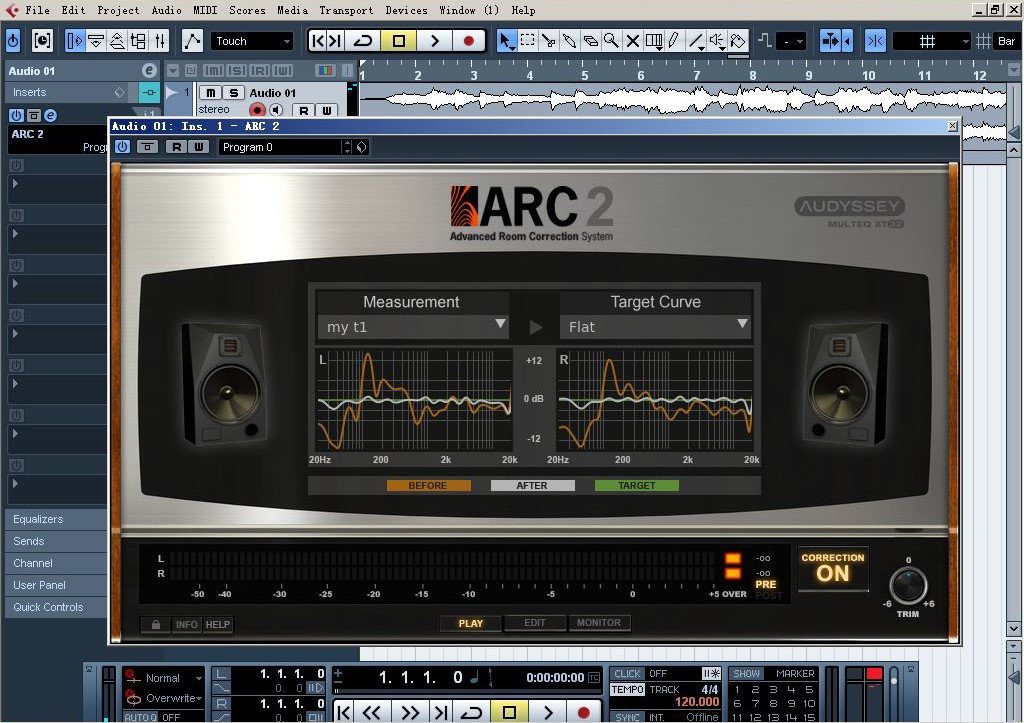1024x723 pixels.
Task: Click the tempo value 120.000
Action: [697, 702]
